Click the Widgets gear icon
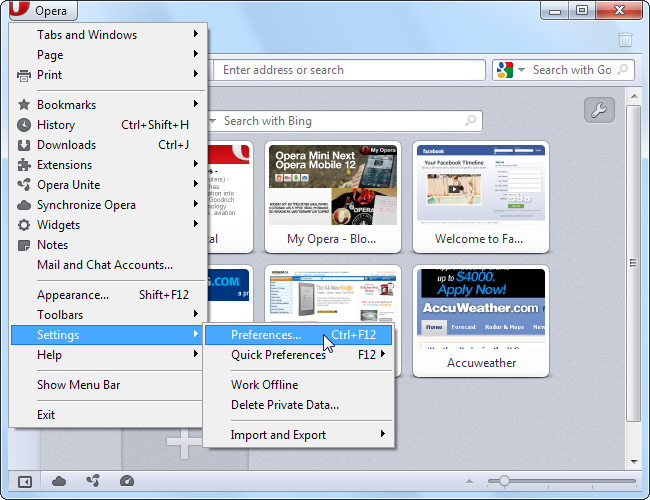 (24, 225)
